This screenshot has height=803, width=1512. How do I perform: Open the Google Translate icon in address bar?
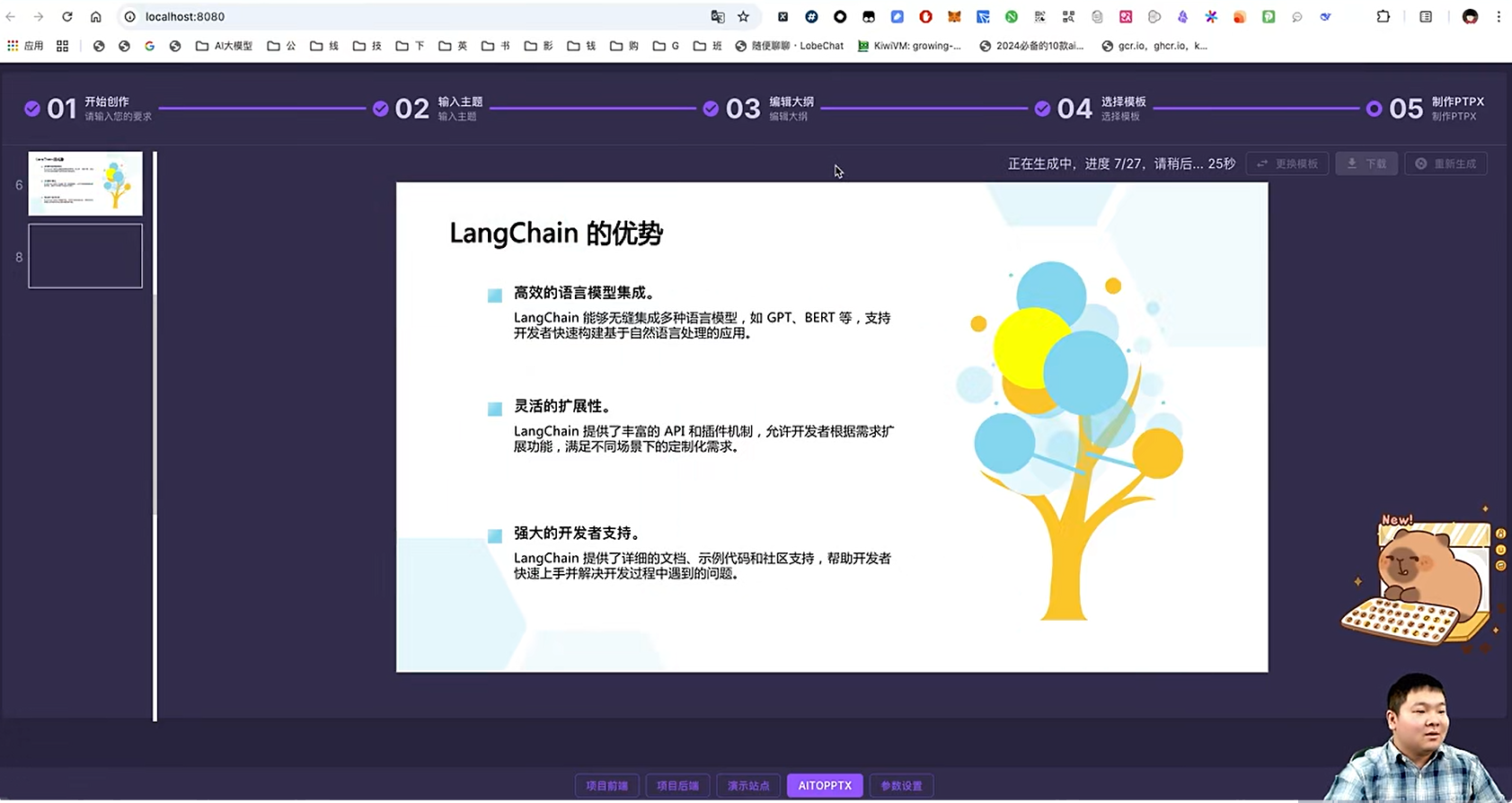[x=717, y=16]
